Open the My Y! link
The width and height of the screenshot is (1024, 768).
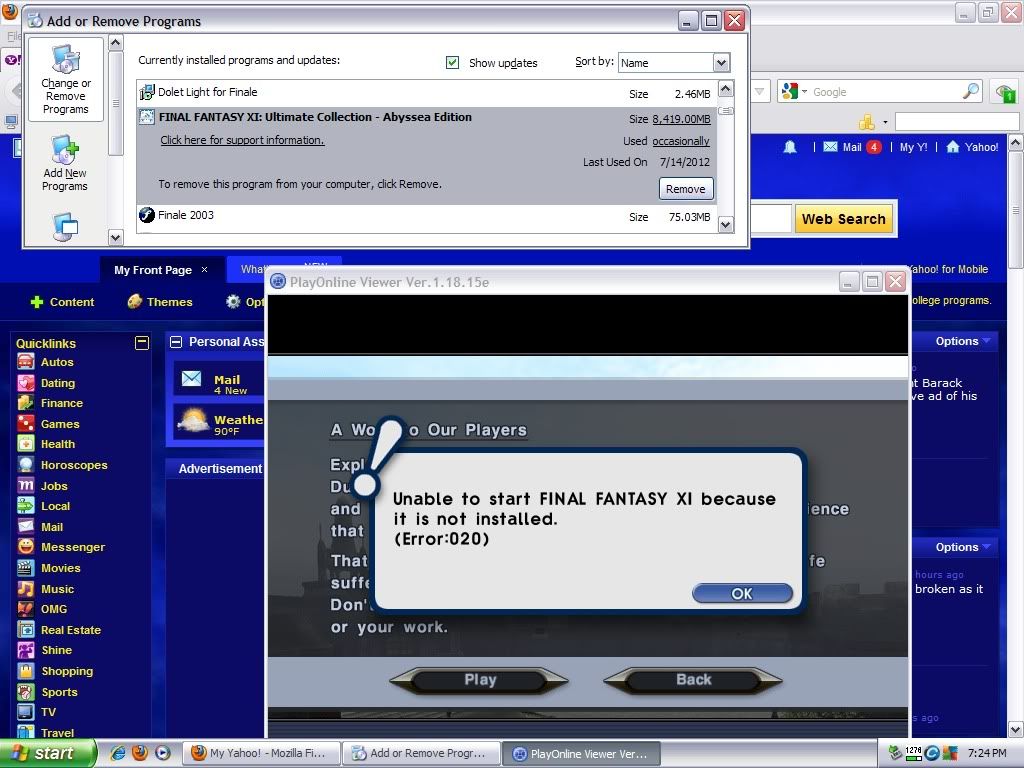tap(913, 147)
